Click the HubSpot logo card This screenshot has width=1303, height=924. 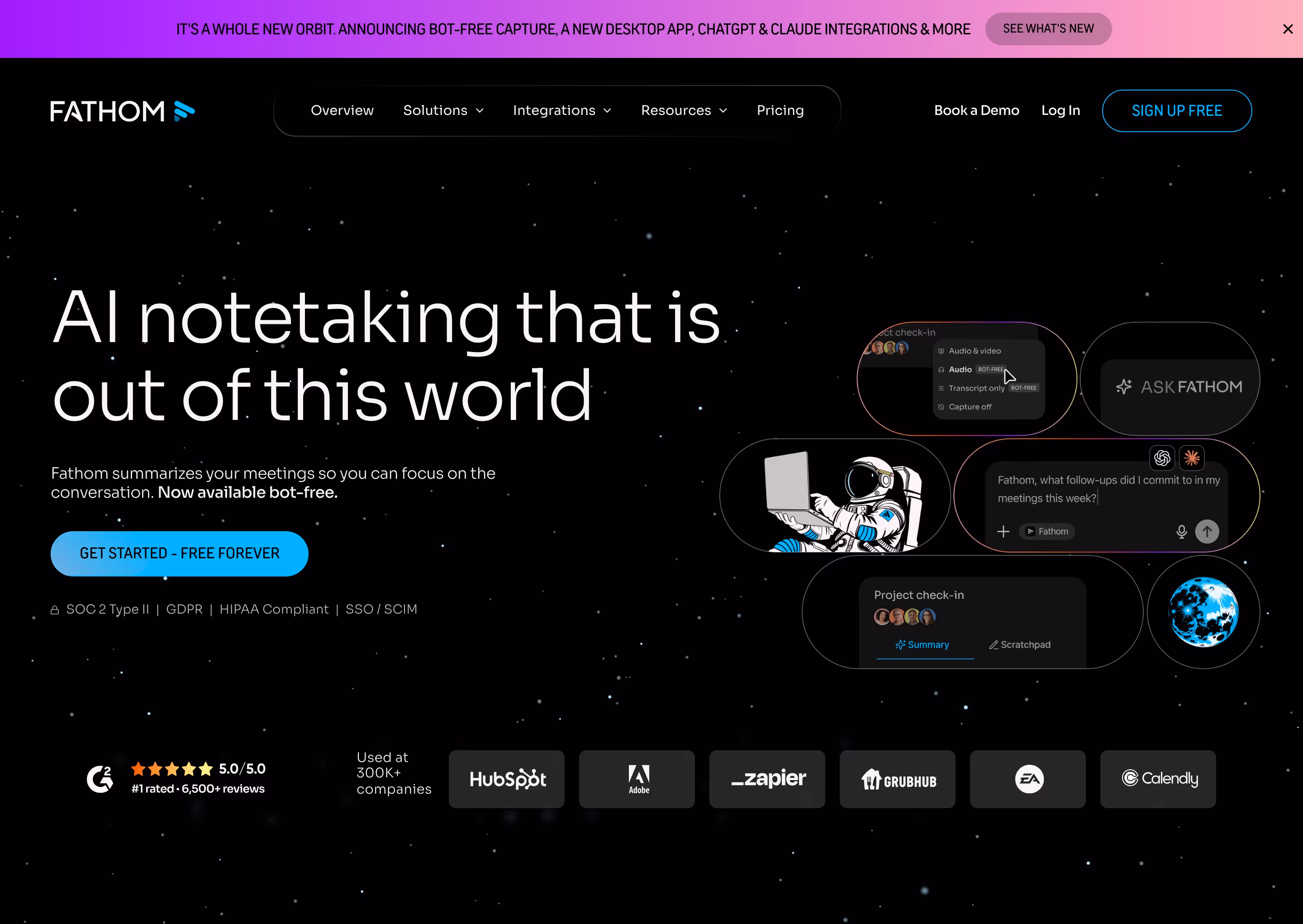coord(506,779)
